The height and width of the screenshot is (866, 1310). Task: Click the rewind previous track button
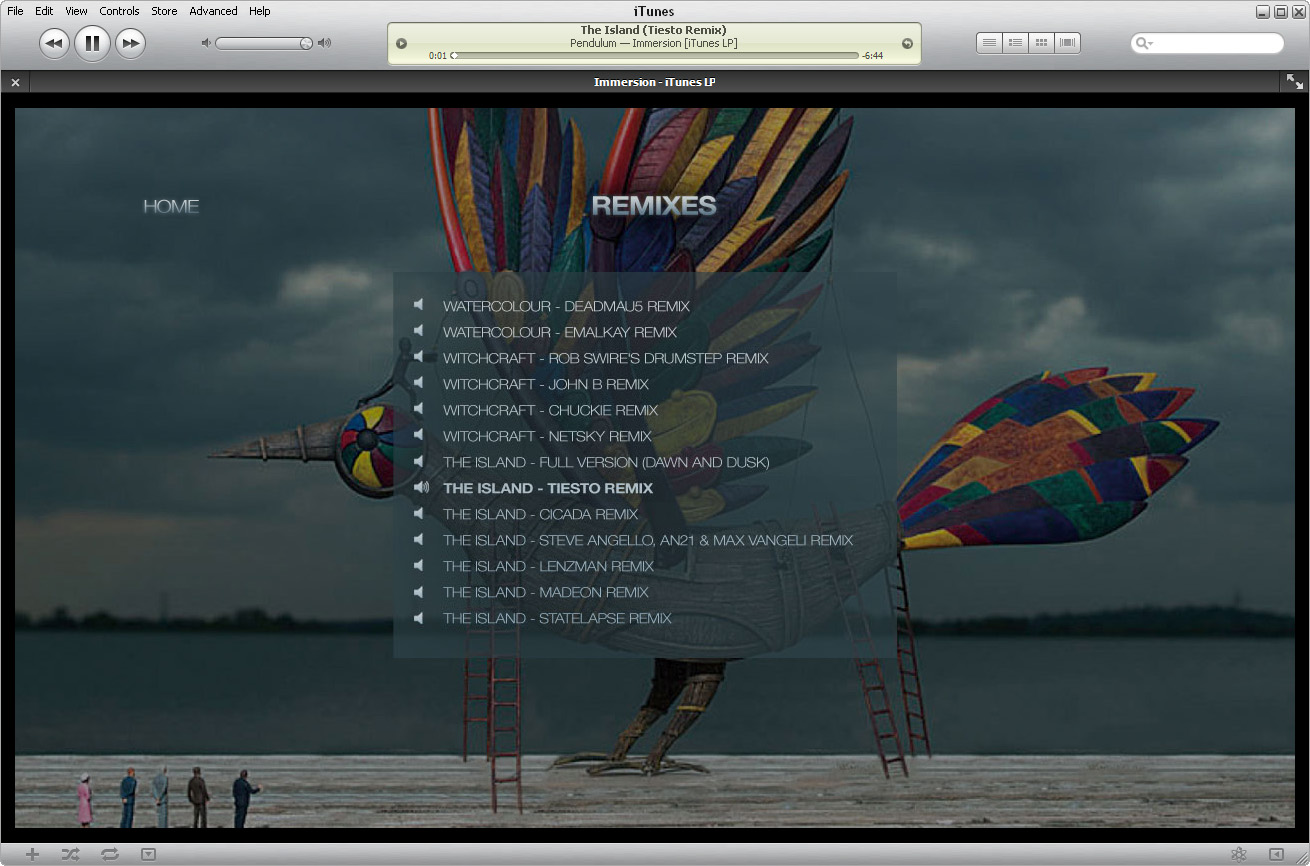pos(54,43)
